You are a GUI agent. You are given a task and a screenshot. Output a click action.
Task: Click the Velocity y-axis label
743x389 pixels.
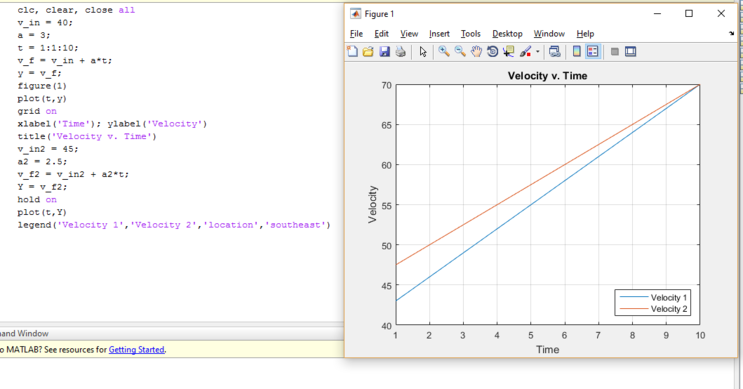click(372, 204)
